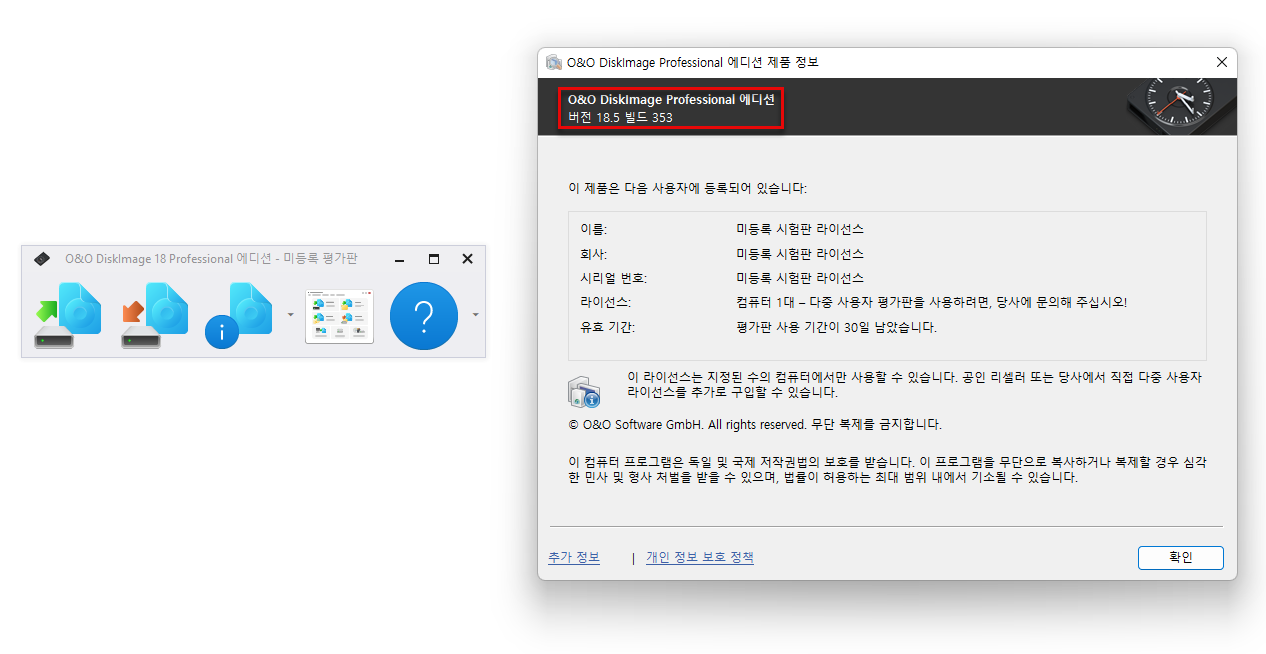Click DiskImage toolbar app logo icon
Screen dimensions: 1266x654
tap(42, 259)
